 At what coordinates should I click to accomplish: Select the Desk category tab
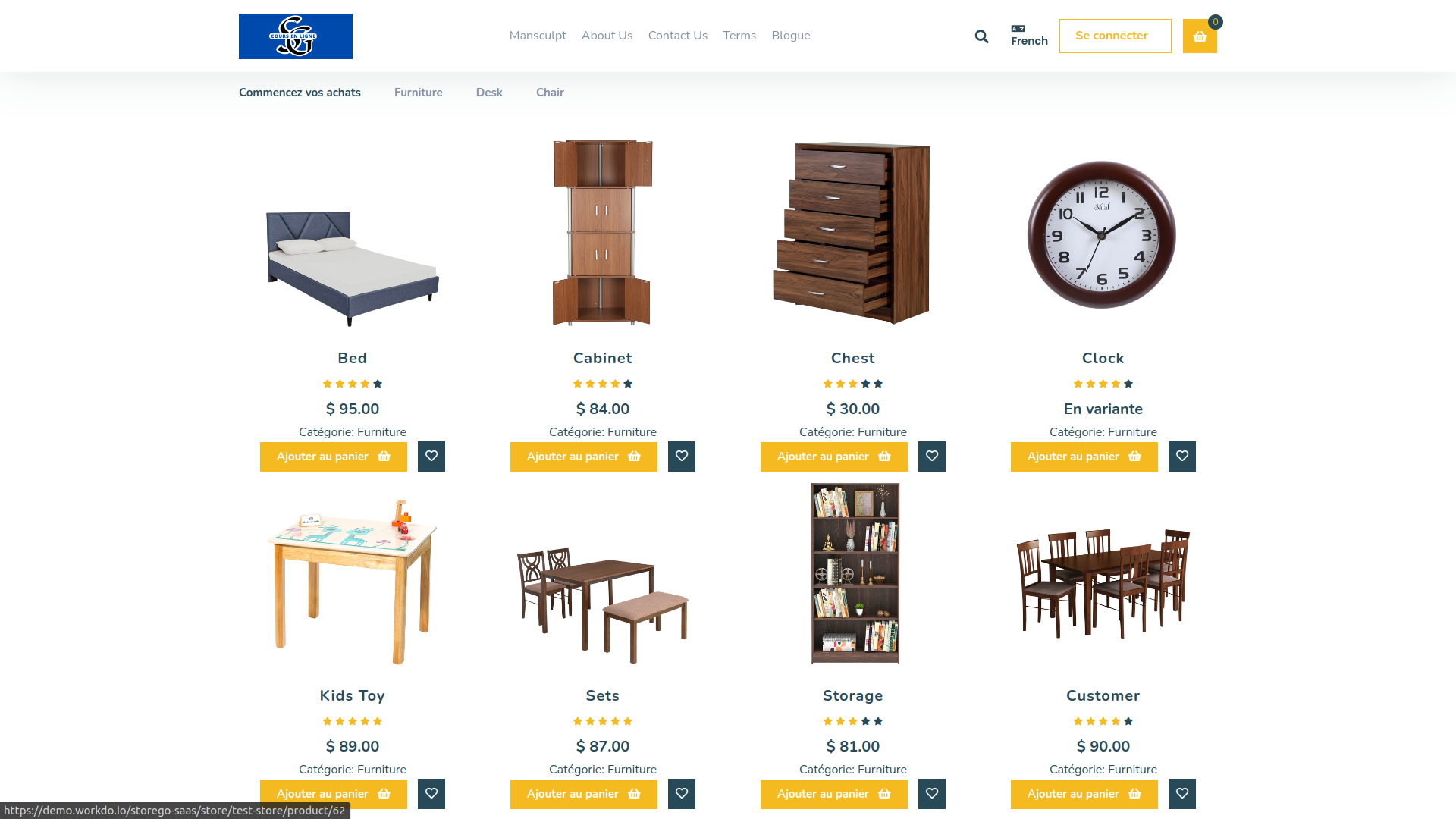489,93
